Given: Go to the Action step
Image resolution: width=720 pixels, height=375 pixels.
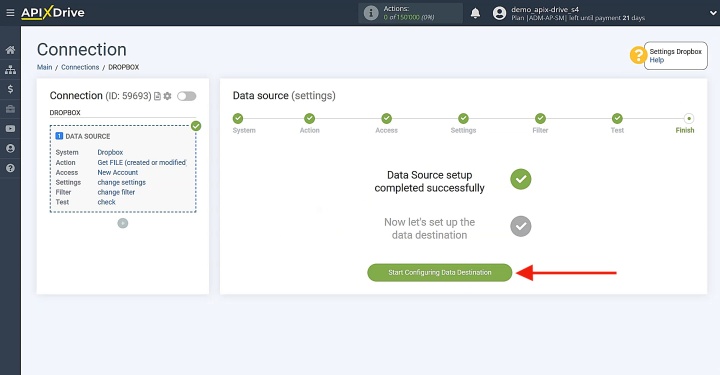Looking at the screenshot, I should [x=309, y=118].
